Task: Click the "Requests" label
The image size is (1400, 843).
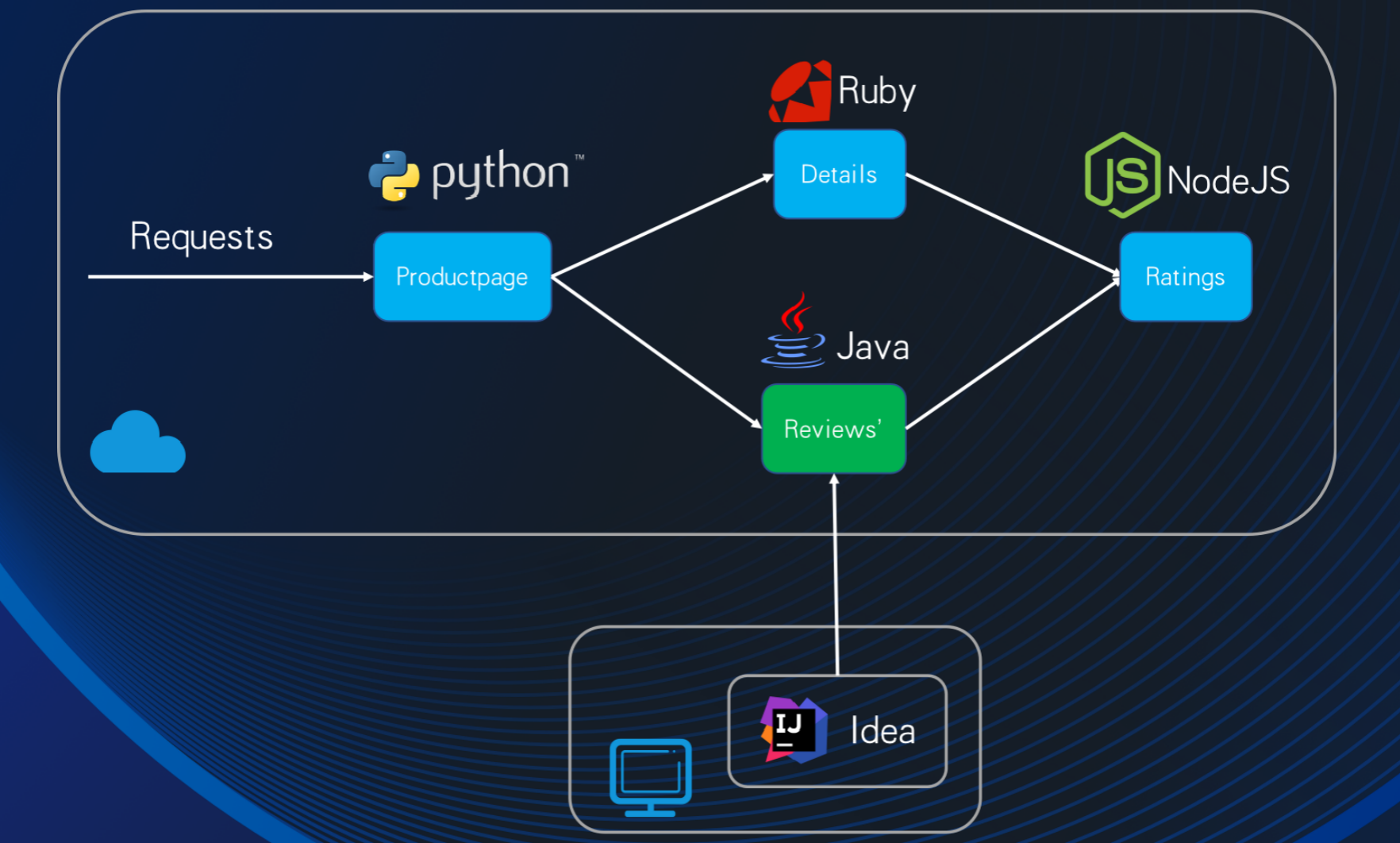Action: [x=202, y=237]
